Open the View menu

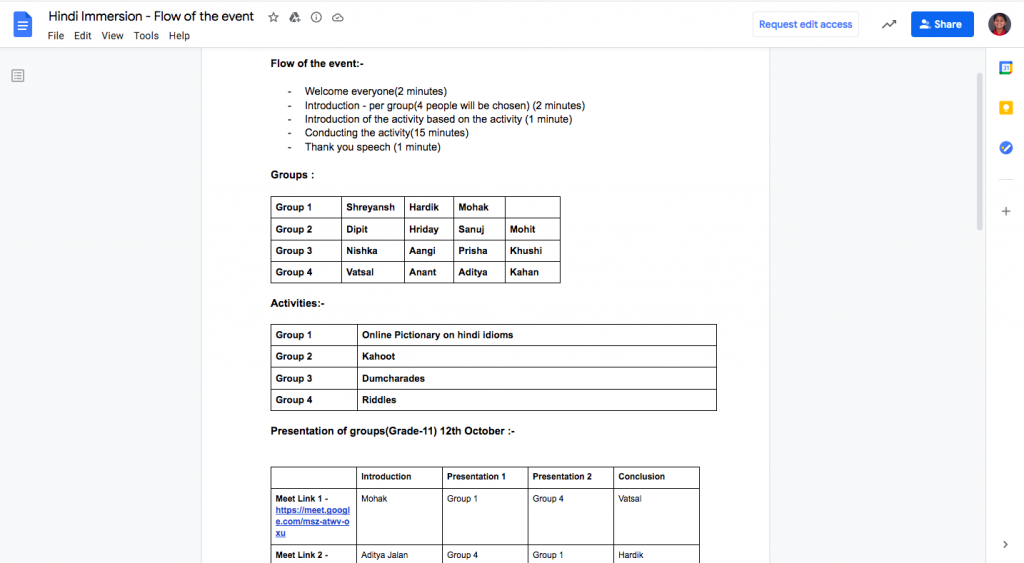tap(112, 36)
